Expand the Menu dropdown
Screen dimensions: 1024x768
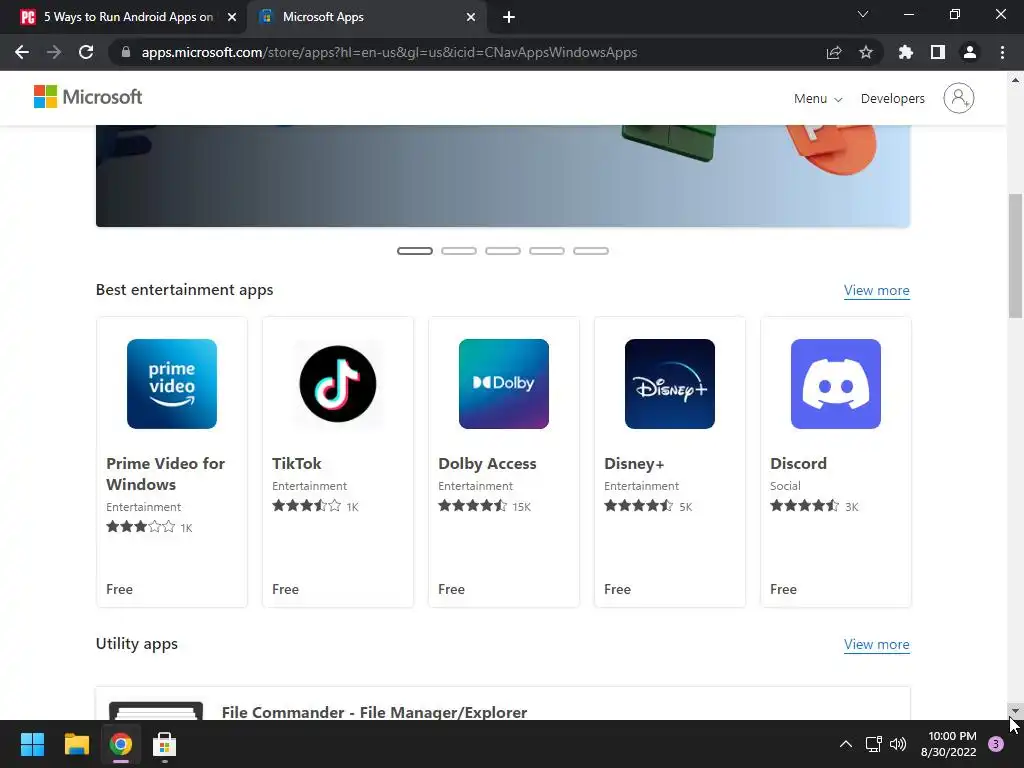coord(818,99)
